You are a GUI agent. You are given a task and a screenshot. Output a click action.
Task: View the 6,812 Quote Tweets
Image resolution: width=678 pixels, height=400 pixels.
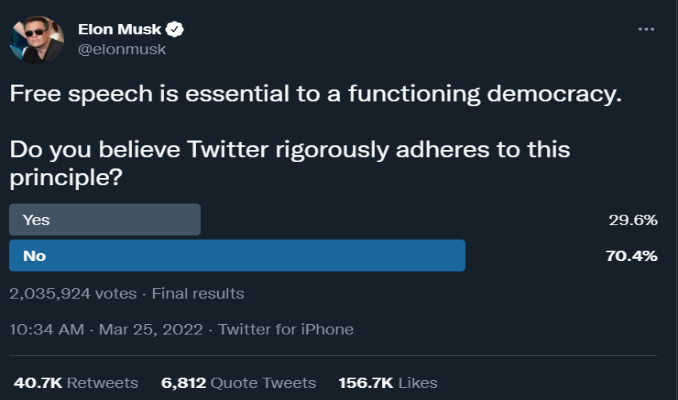[x=238, y=382]
